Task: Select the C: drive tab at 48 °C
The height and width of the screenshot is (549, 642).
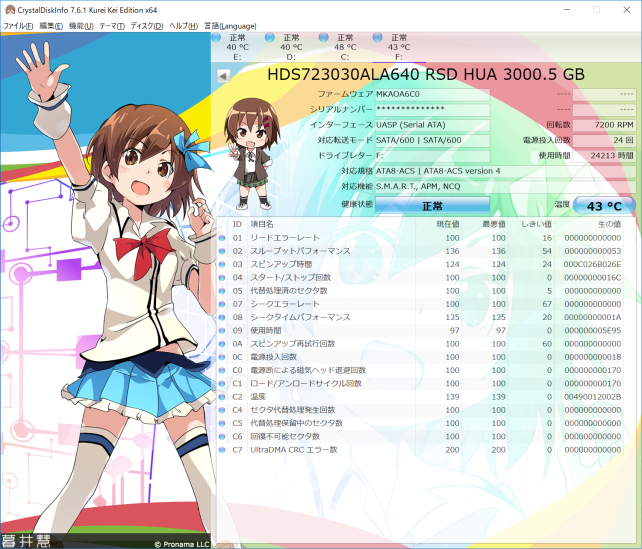Action: [x=345, y=47]
